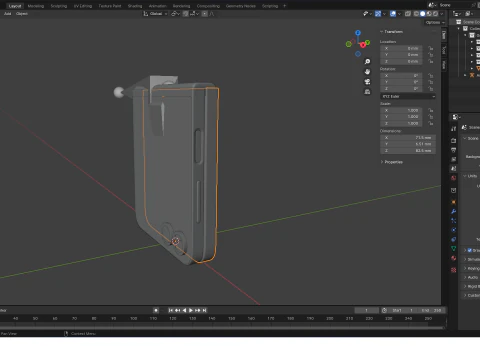Click the blue Z axis gizmo ball
This screenshot has height=360, width=480.
click(358, 33)
